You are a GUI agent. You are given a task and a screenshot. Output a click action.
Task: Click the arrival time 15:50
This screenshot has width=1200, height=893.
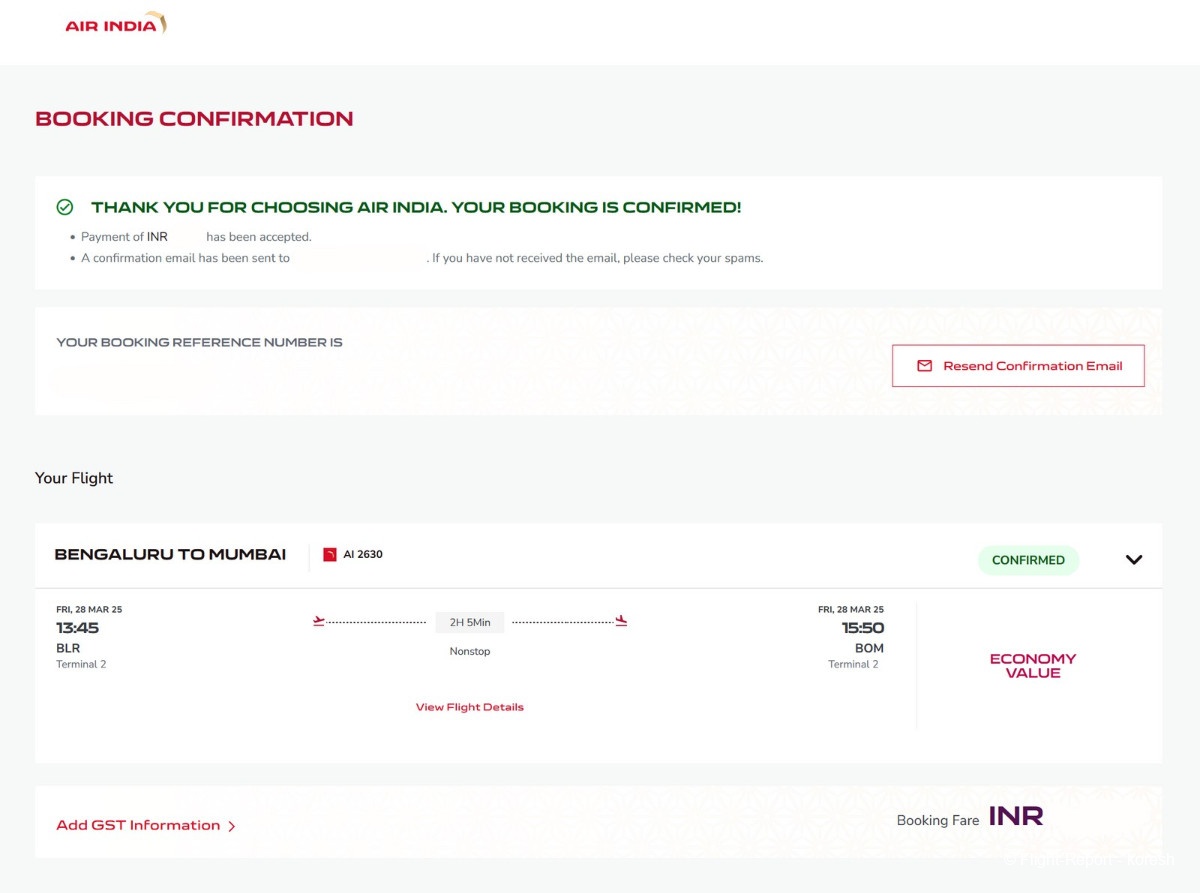(863, 628)
